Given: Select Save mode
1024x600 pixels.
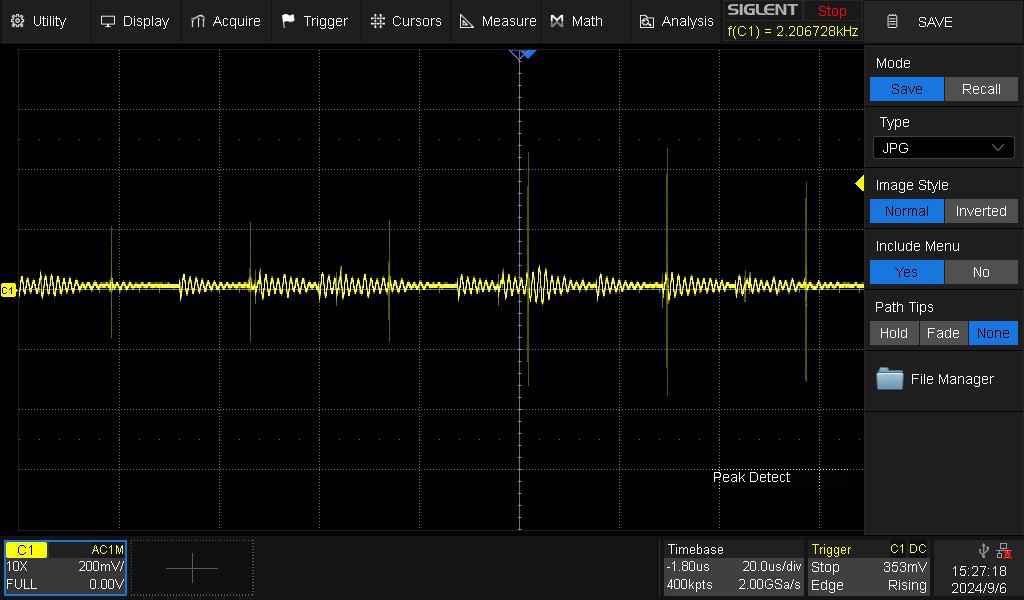Looking at the screenshot, I should pyautogui.click(x=906, y=89).
